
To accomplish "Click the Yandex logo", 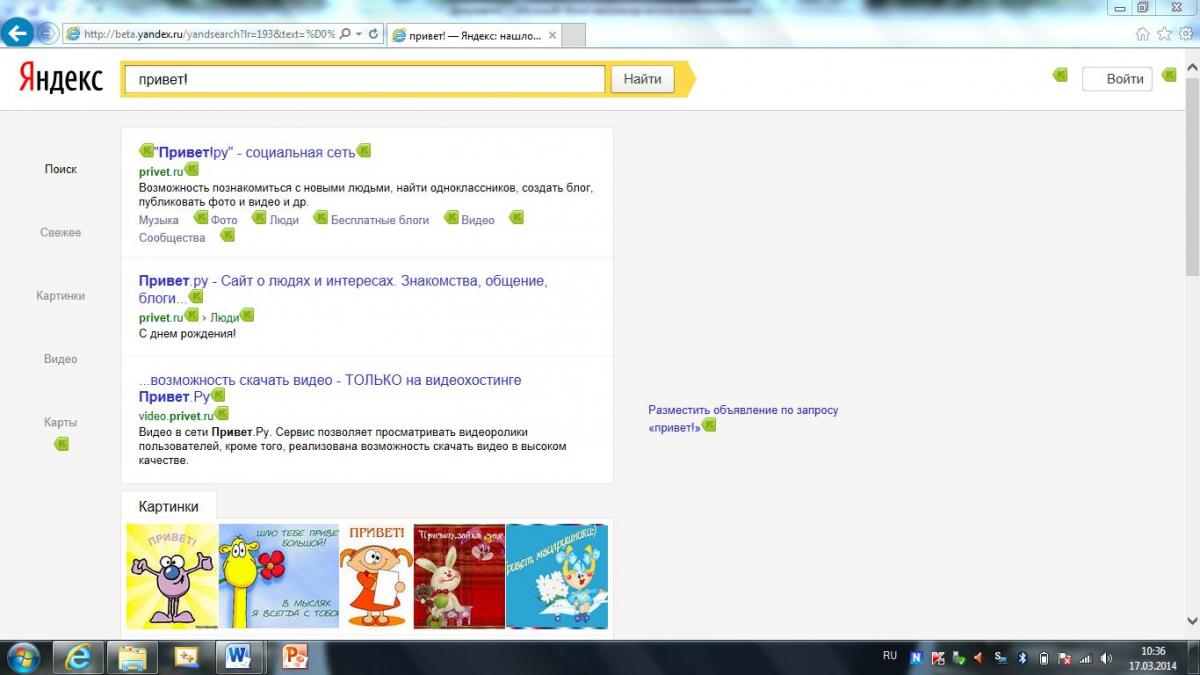I will coord(61,79).
